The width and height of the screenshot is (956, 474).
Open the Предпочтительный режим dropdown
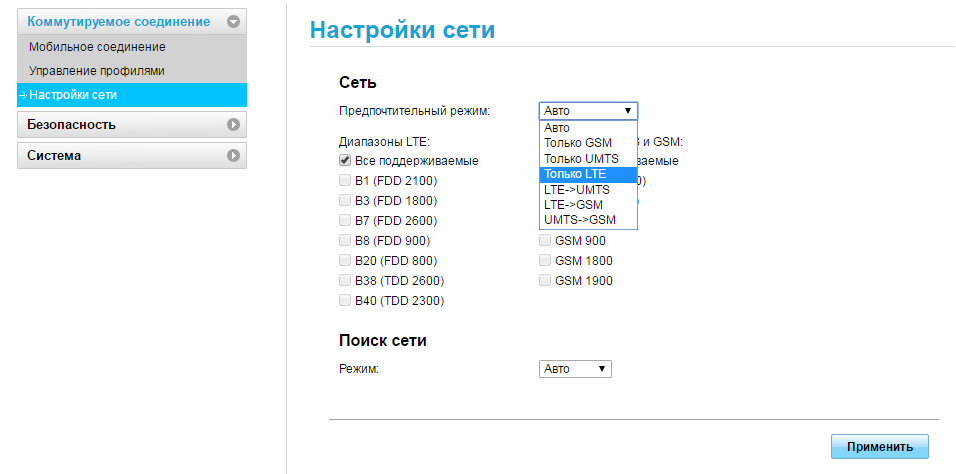tap(588, 111)
